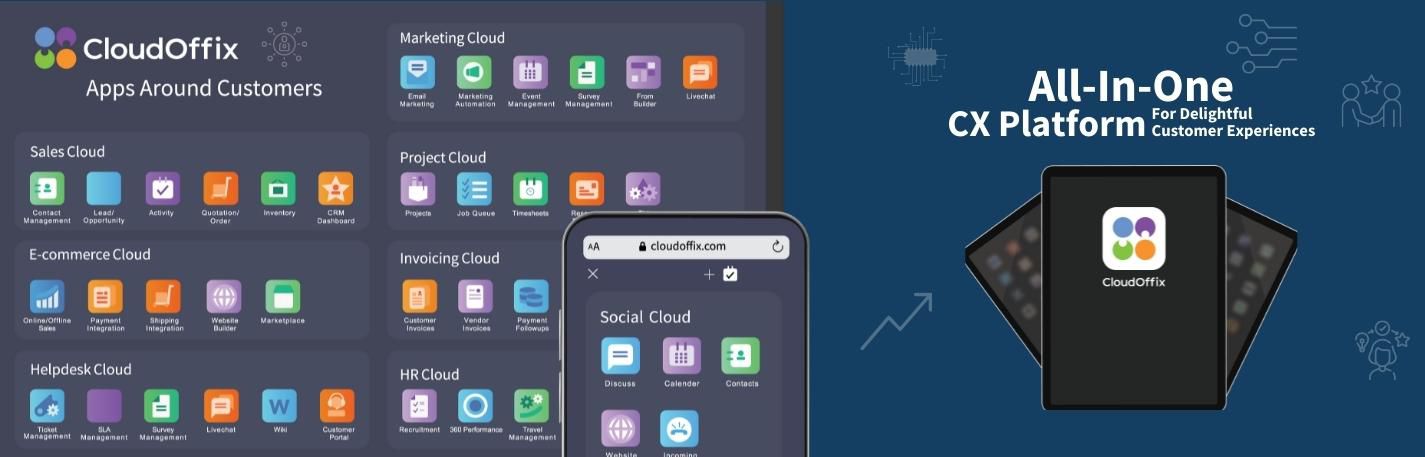1425x457 pixels.
Task: Select the Lead/Opportunity app
Action: point(104,189)
